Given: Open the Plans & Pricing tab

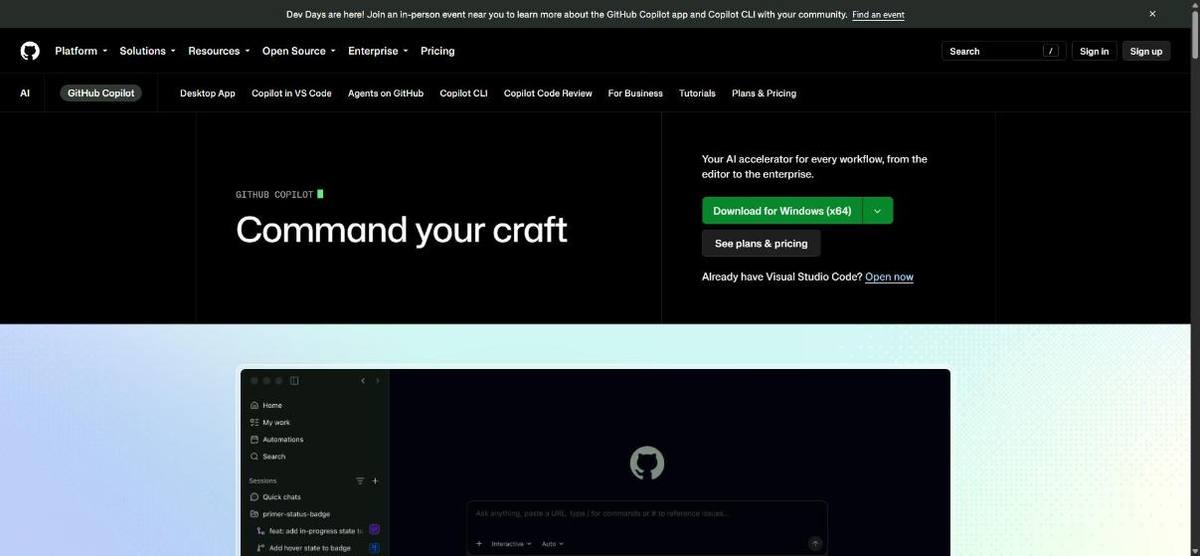Looking at the screenshot, I should pos(764,93).
